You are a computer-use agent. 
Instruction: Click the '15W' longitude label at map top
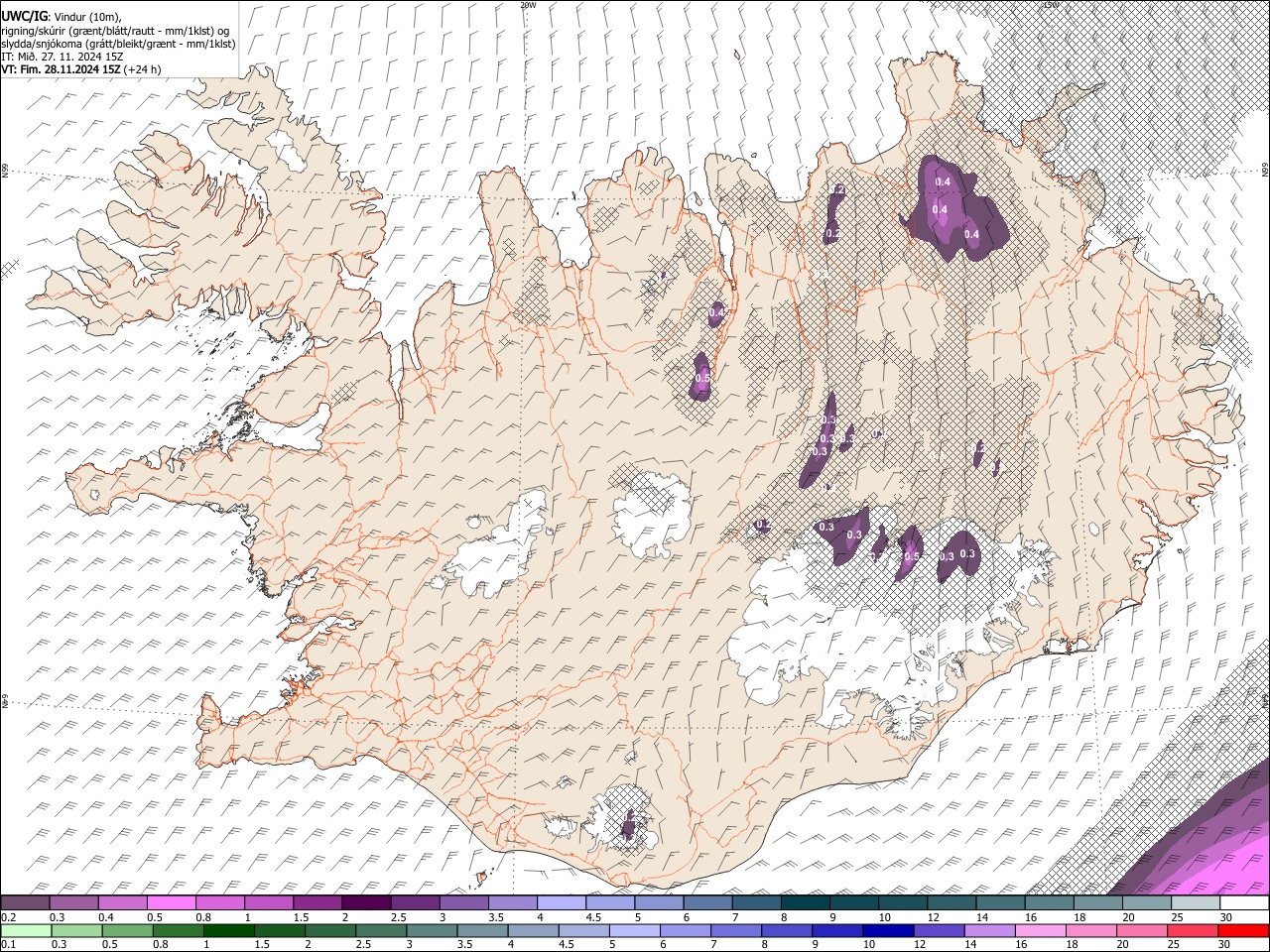coord(1051,5)
